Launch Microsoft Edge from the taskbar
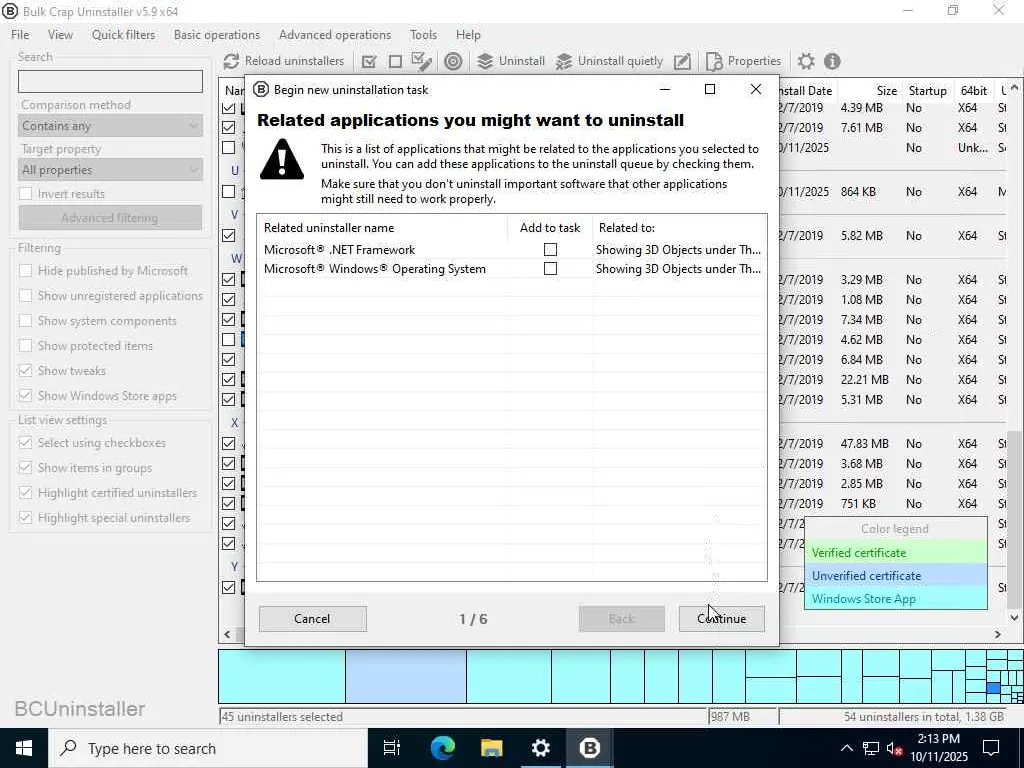Screen dimensions: 1024x768 point(442,748)
